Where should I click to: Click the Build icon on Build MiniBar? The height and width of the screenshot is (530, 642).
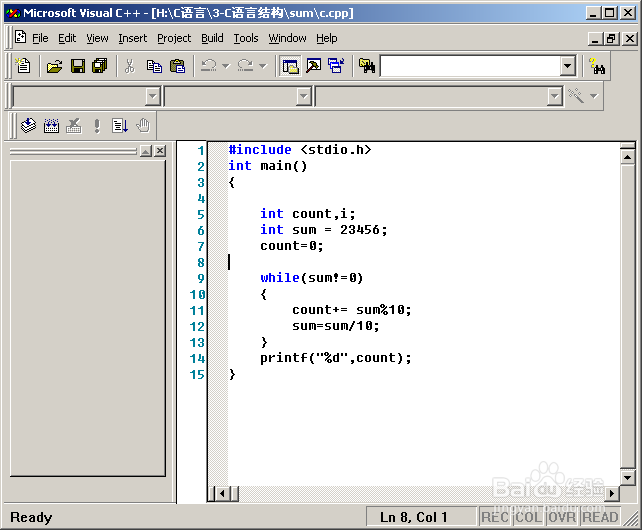tap(51, 126)
